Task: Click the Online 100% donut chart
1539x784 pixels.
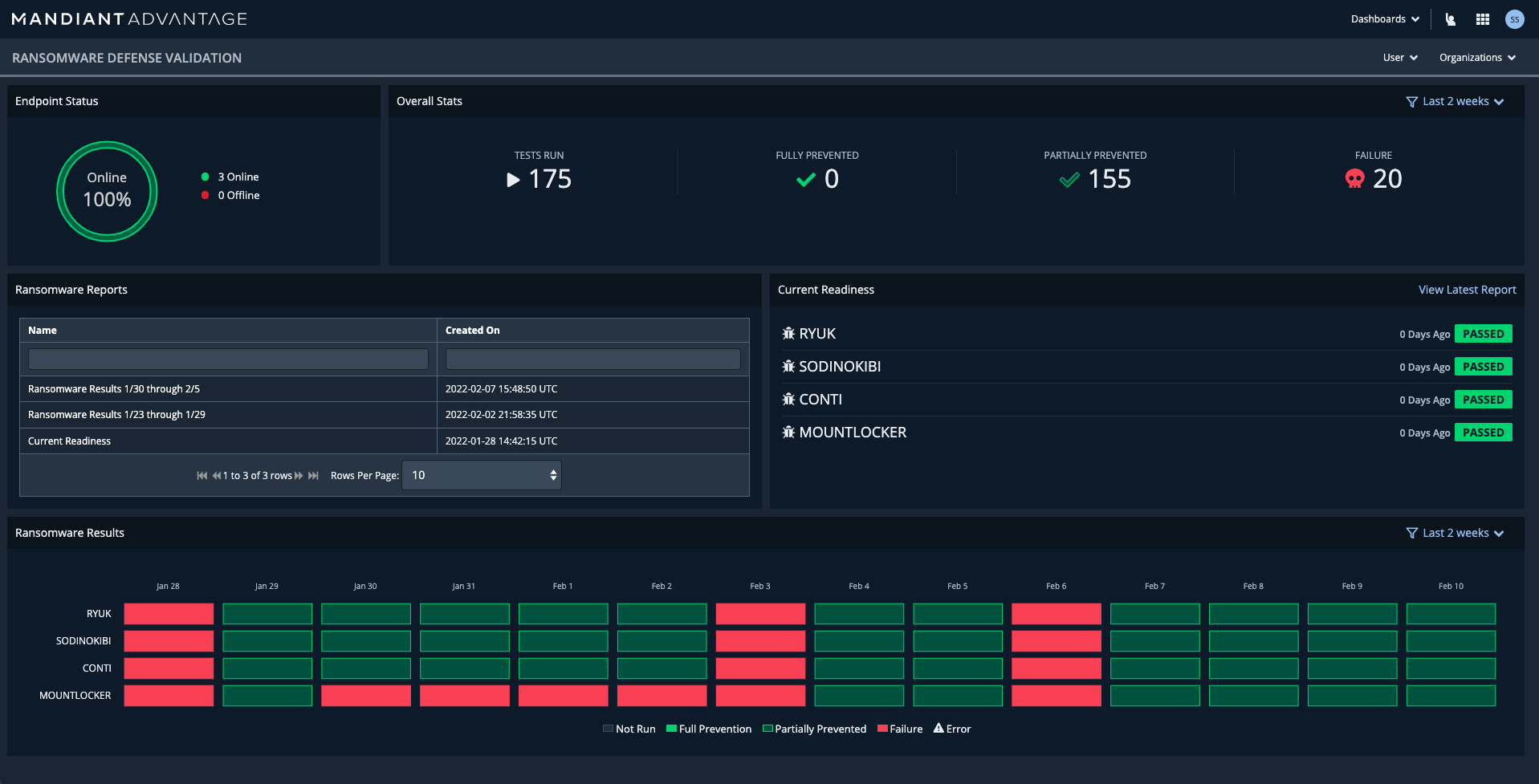Action: 107,191
